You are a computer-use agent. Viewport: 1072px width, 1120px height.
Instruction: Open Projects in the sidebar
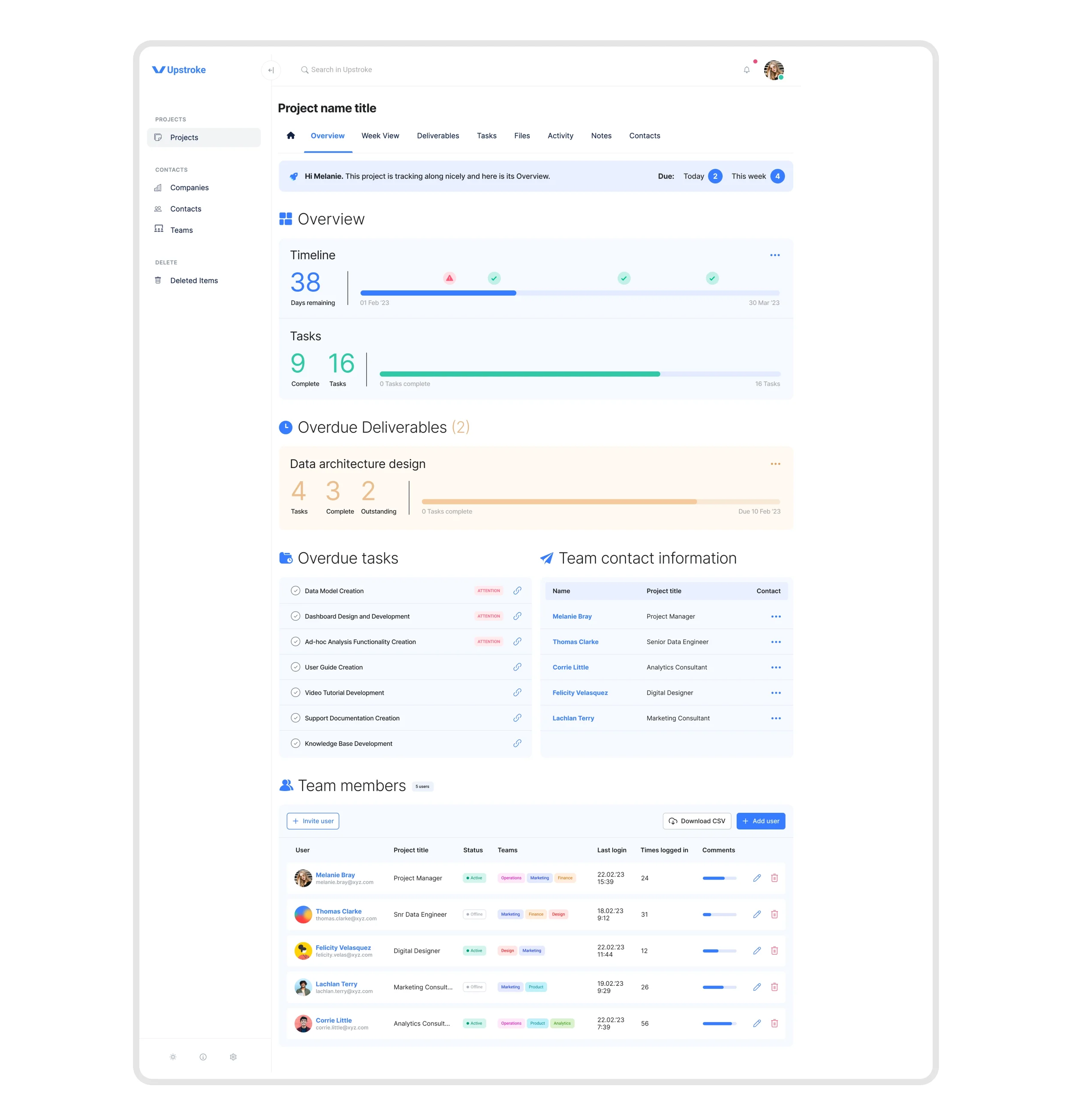(203, 137)
